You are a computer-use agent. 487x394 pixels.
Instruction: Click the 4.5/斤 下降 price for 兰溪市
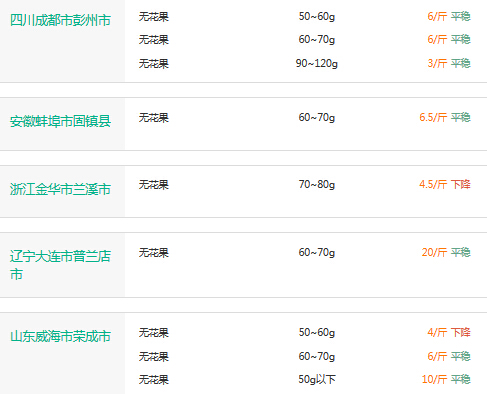coord(445,184)
